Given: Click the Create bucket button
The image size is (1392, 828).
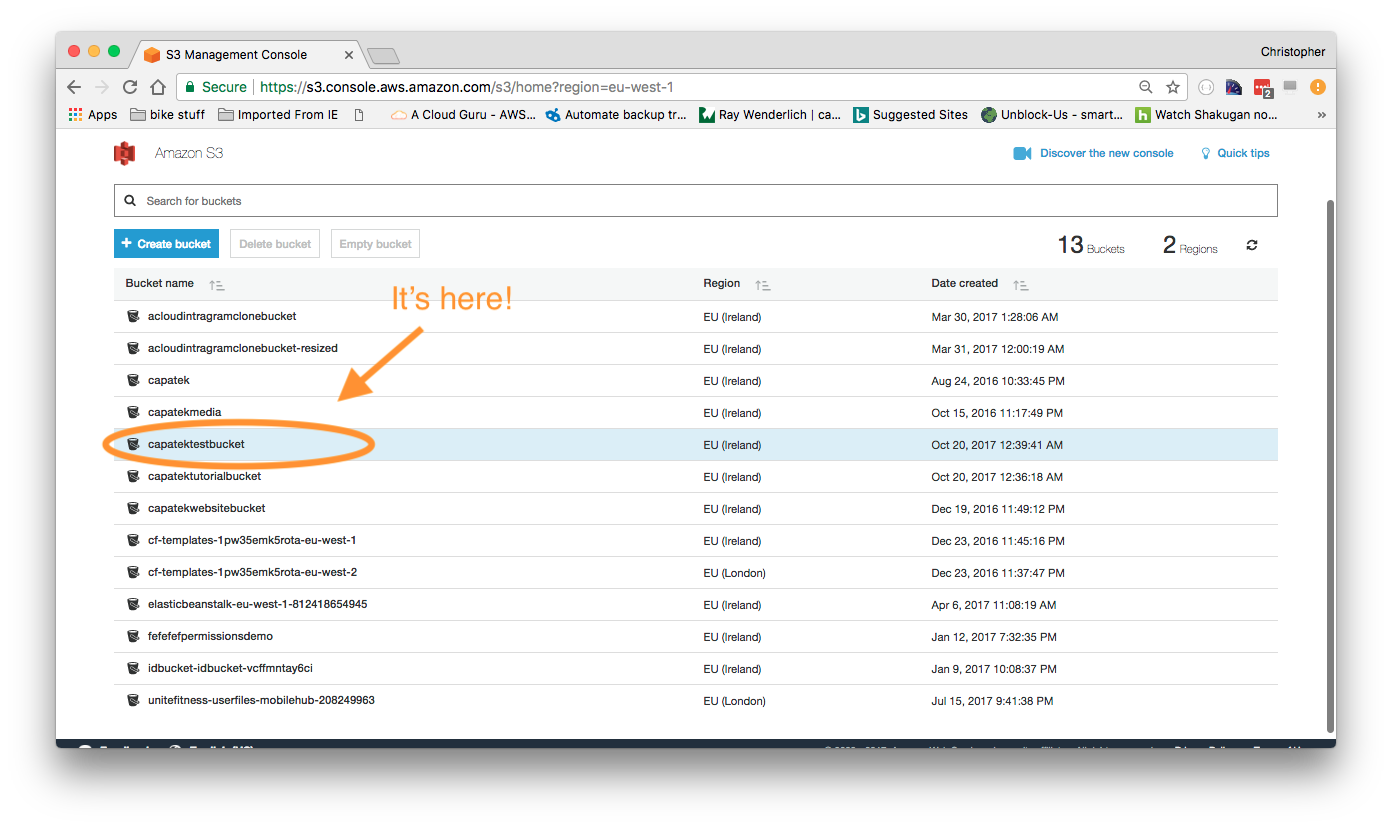Looking at the screenshot, I should [166, 244].
